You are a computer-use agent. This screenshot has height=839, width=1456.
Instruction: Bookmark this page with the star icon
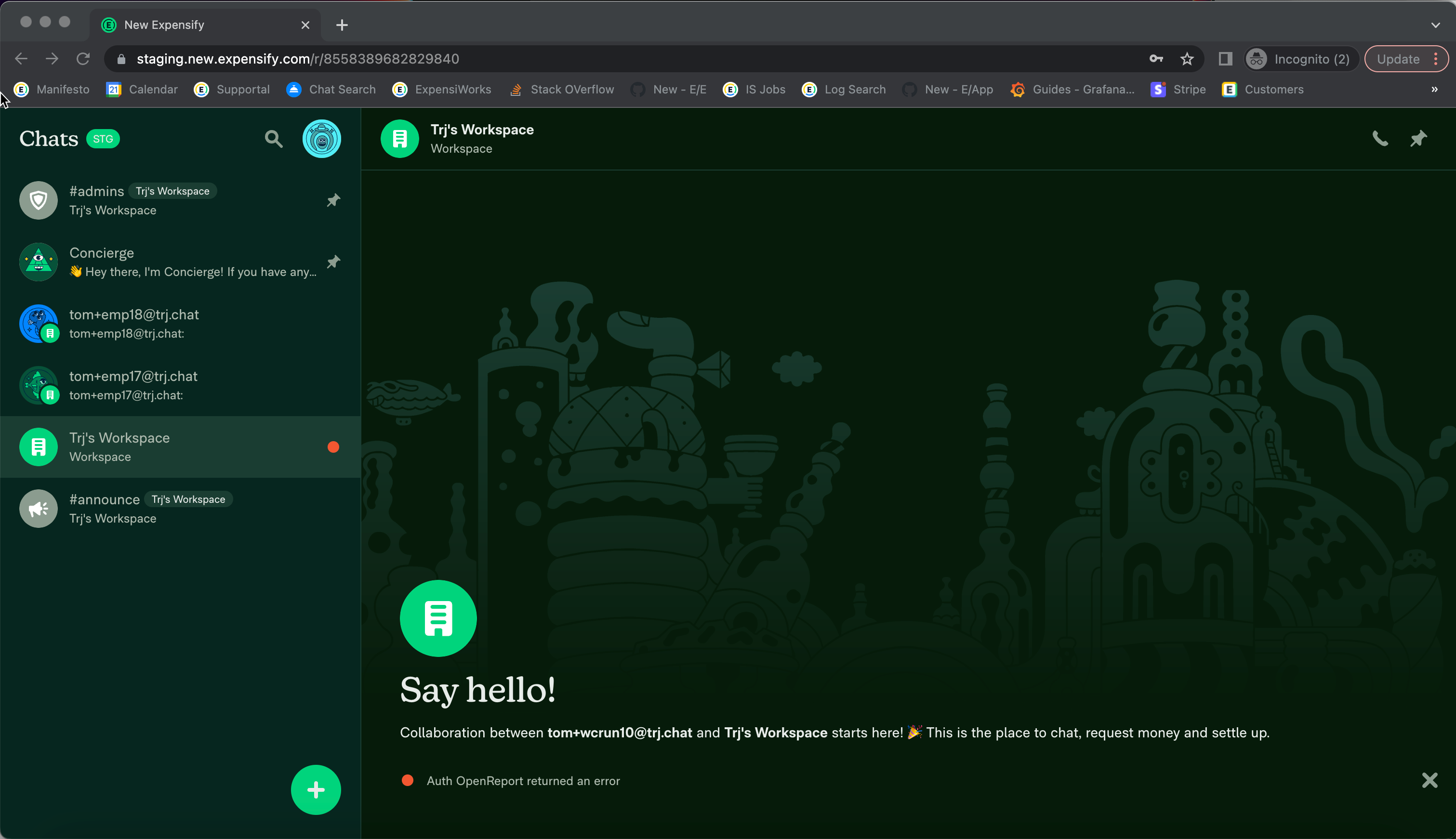[x=1187, y=59]
